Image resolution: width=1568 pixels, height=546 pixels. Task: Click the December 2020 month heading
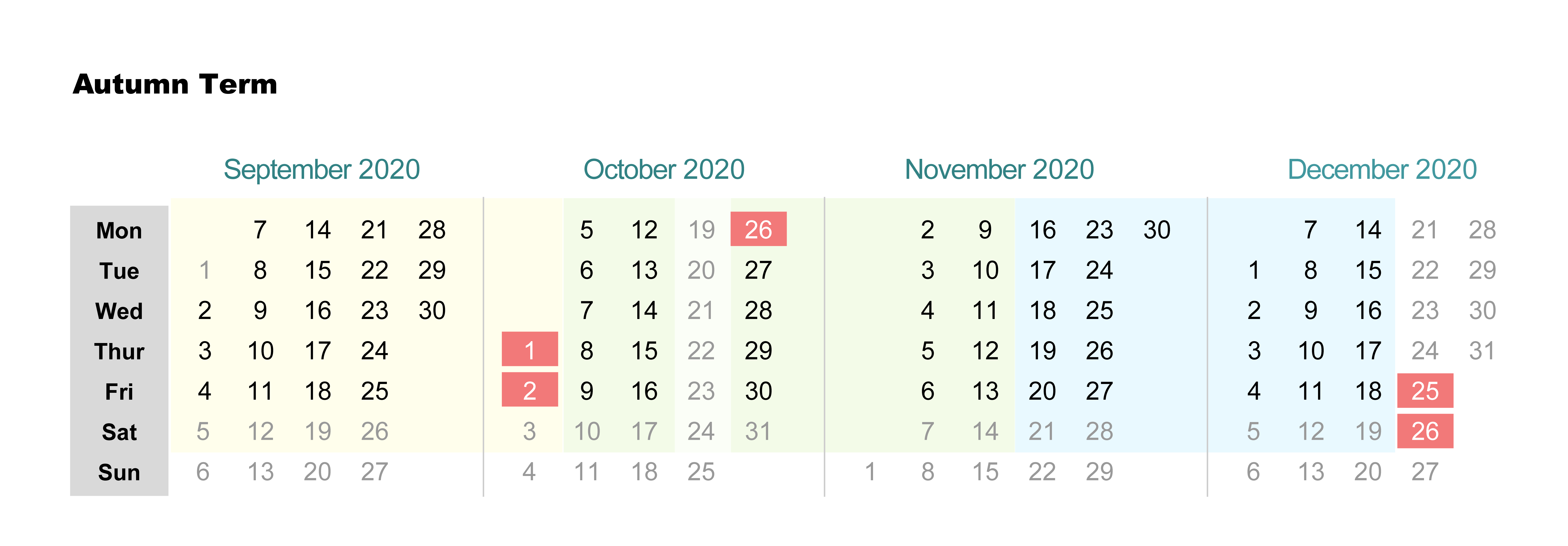coord(1382,169)
